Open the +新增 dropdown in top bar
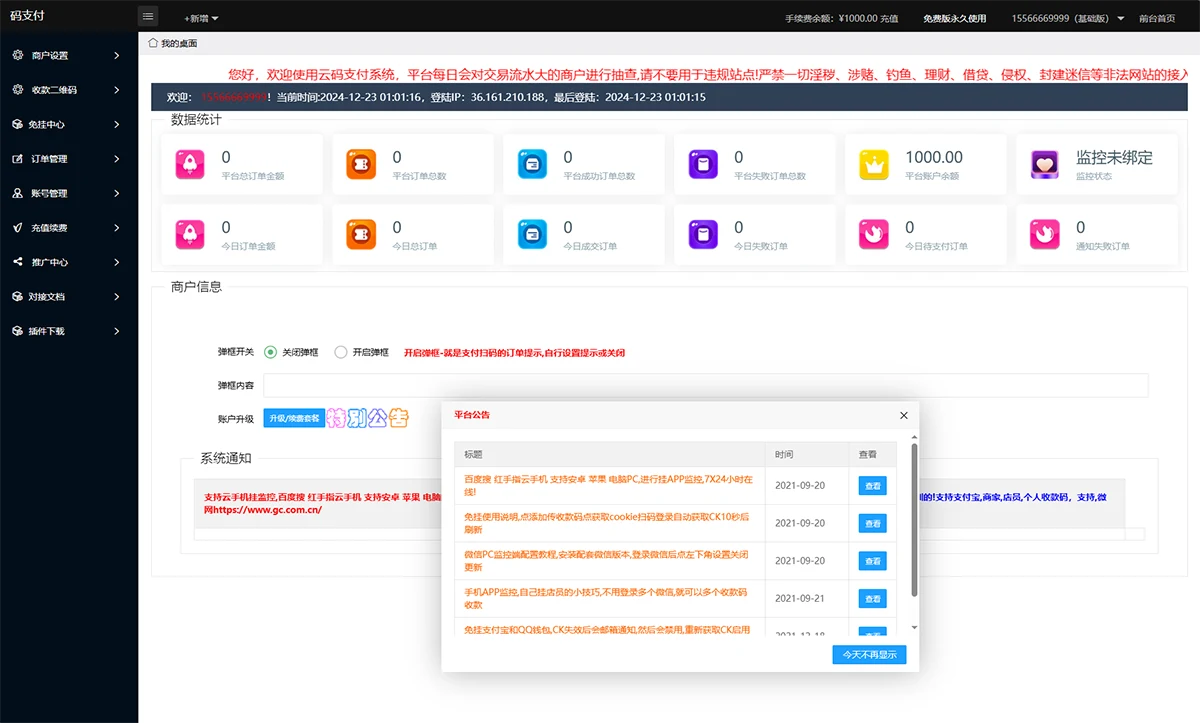 tap(201, 18)
